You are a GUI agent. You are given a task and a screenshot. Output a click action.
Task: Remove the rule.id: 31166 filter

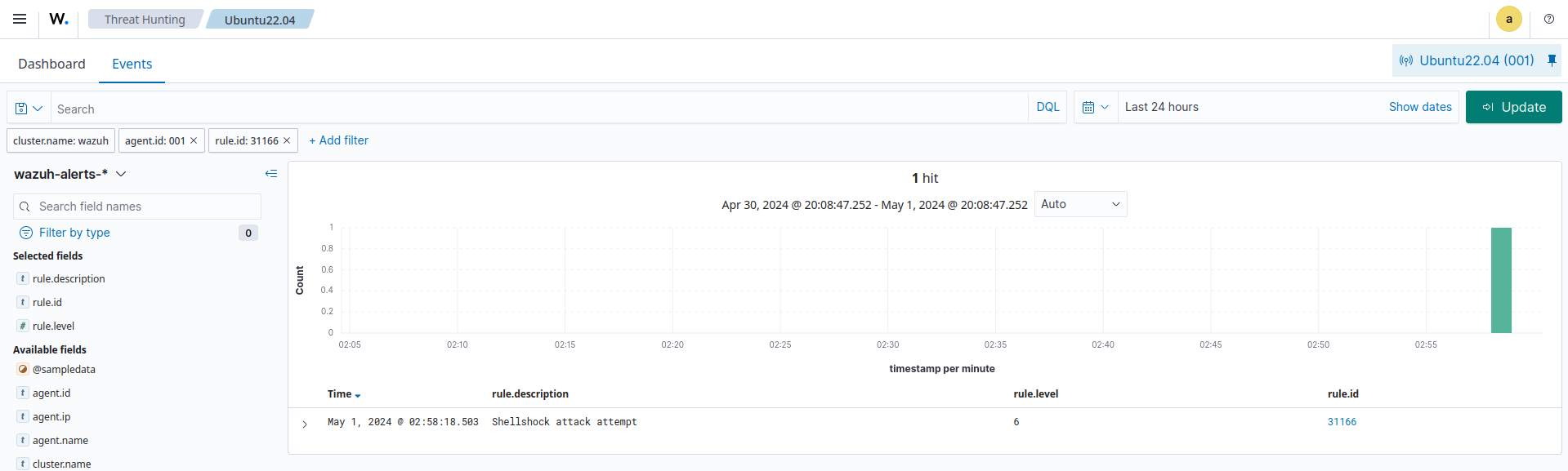[x=287, y=140]
